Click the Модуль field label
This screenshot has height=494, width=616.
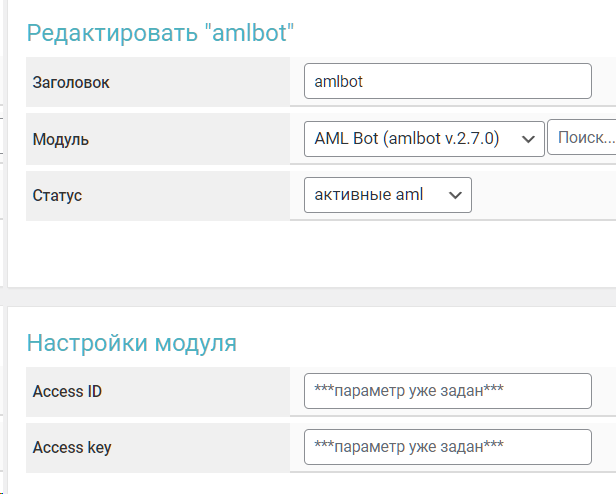pyautogui.click(x=61, y=139)
